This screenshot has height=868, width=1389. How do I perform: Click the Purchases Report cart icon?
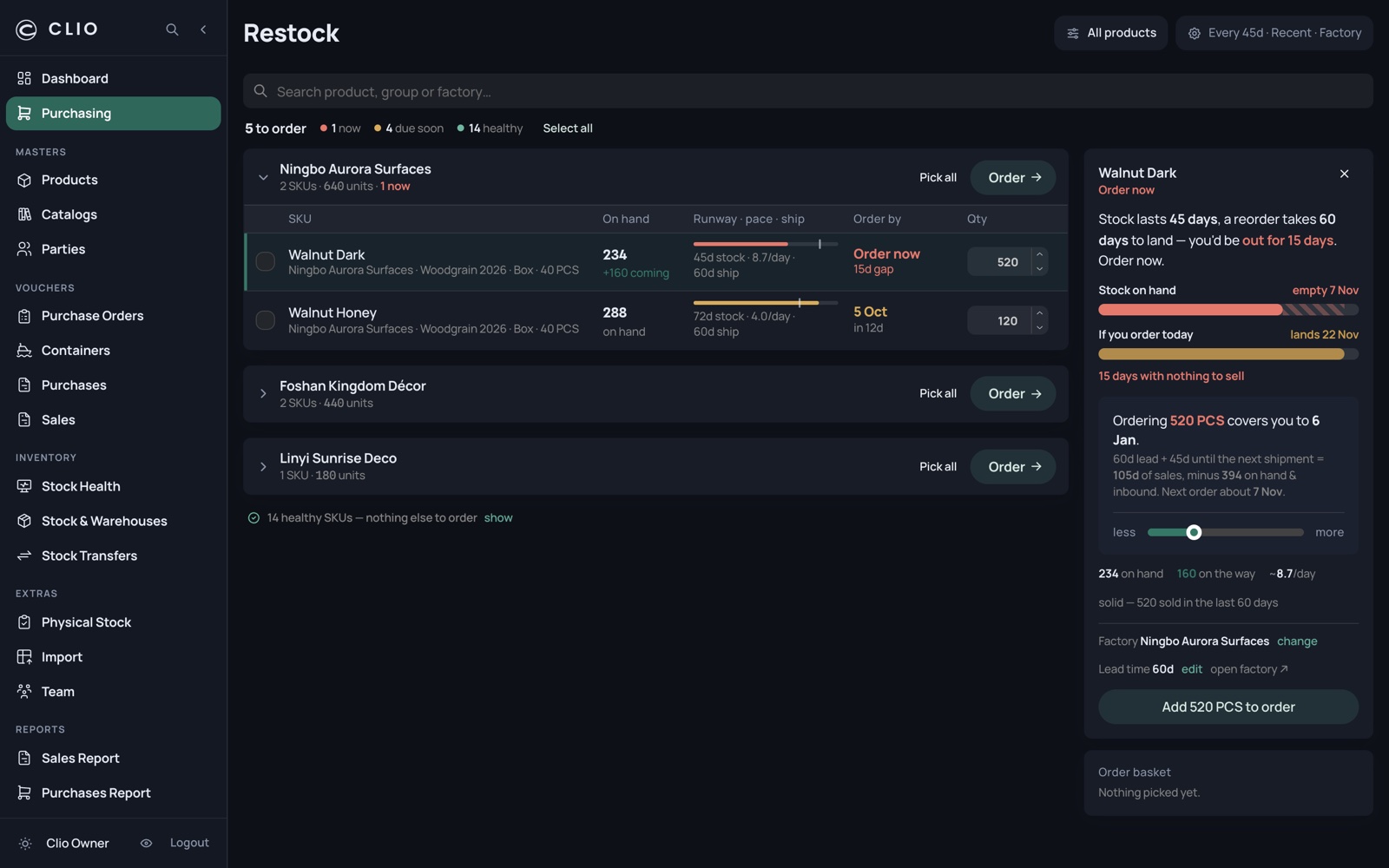[24, 792]
